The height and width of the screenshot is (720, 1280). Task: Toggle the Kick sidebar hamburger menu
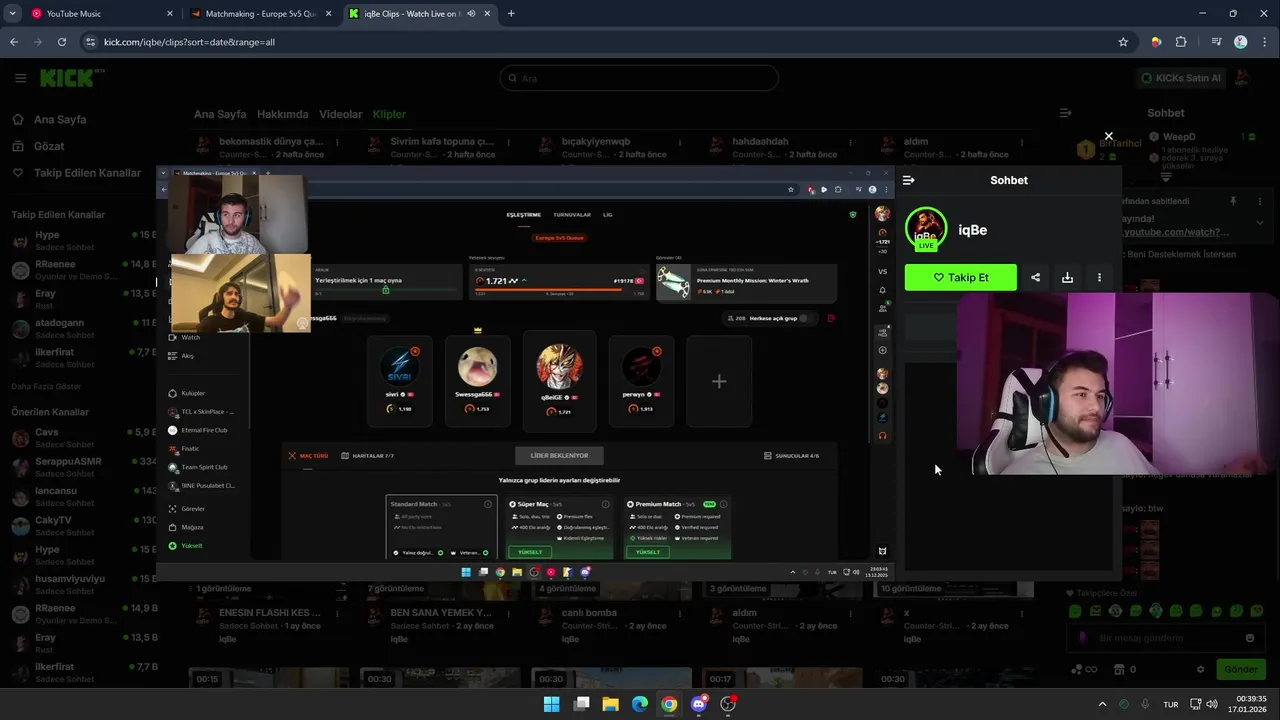(x=20, y=78)
